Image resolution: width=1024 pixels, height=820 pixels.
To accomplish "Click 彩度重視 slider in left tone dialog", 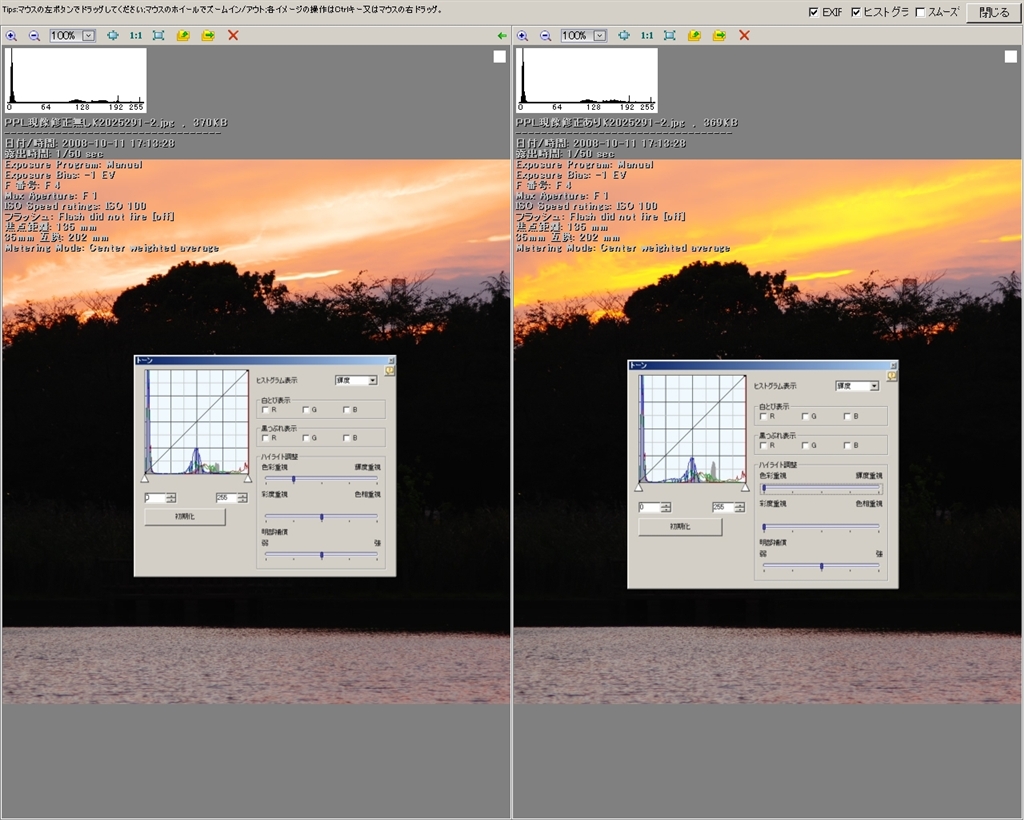I will tap(321, 517).
